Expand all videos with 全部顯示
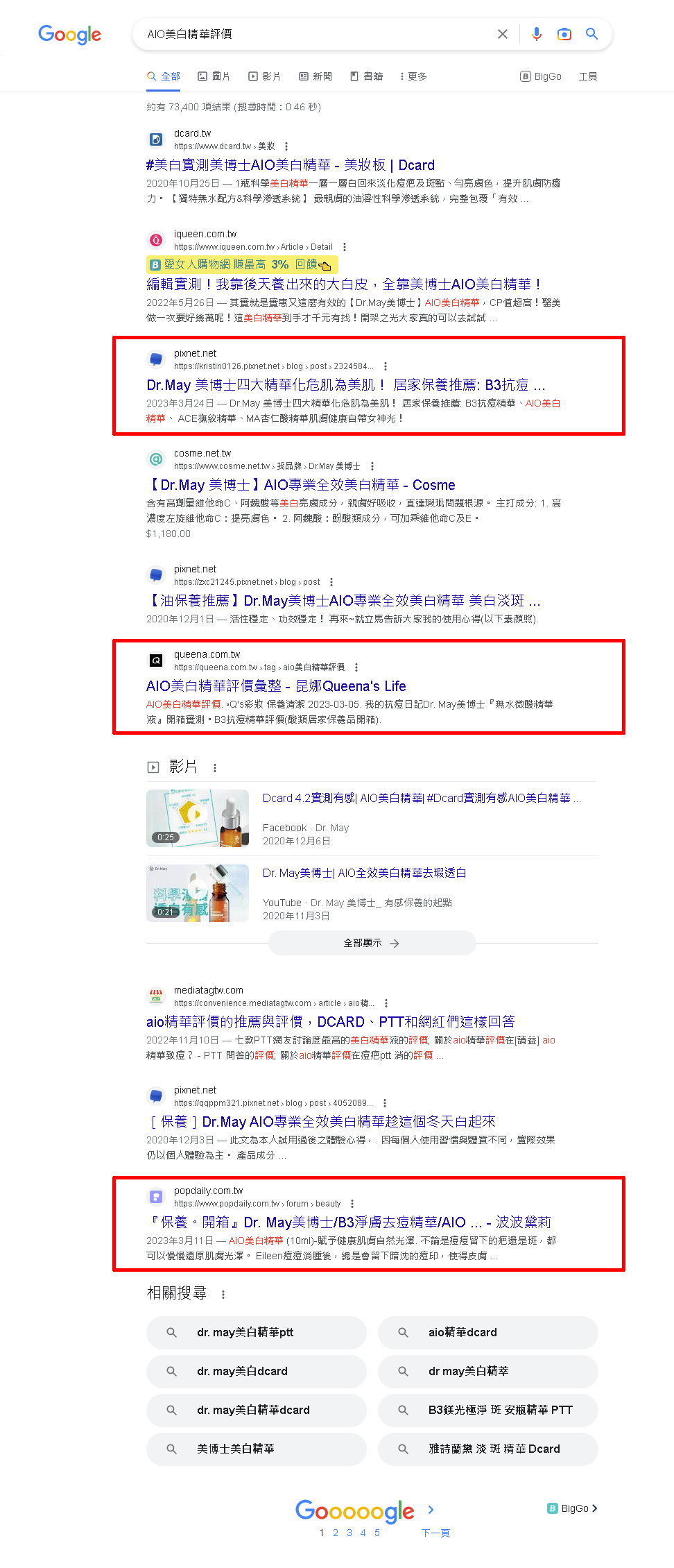 [x=372, y=944]
